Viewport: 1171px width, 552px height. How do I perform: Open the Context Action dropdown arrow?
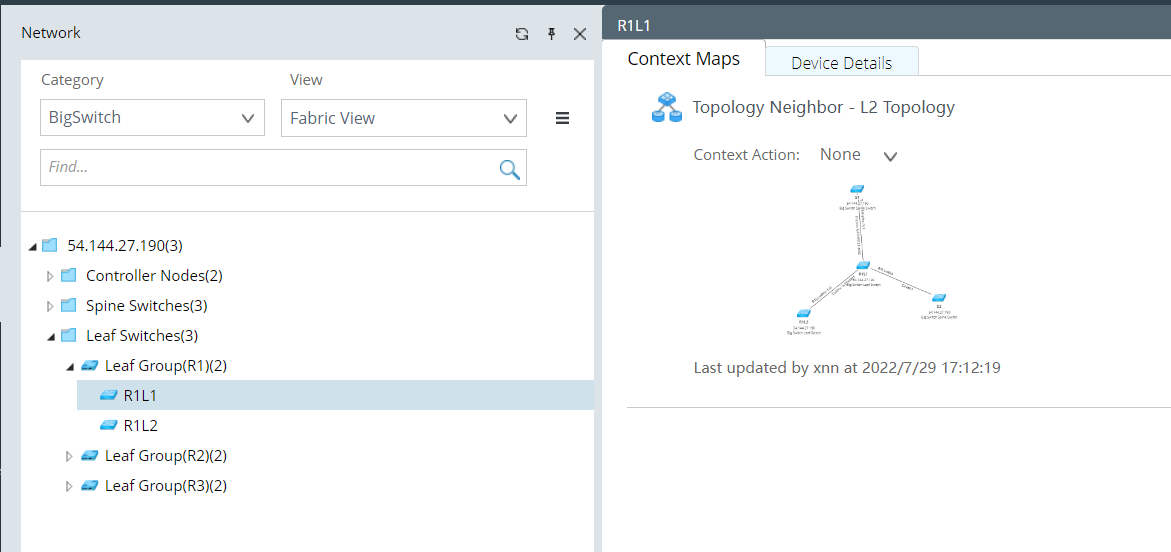click(x=890, y=156)
